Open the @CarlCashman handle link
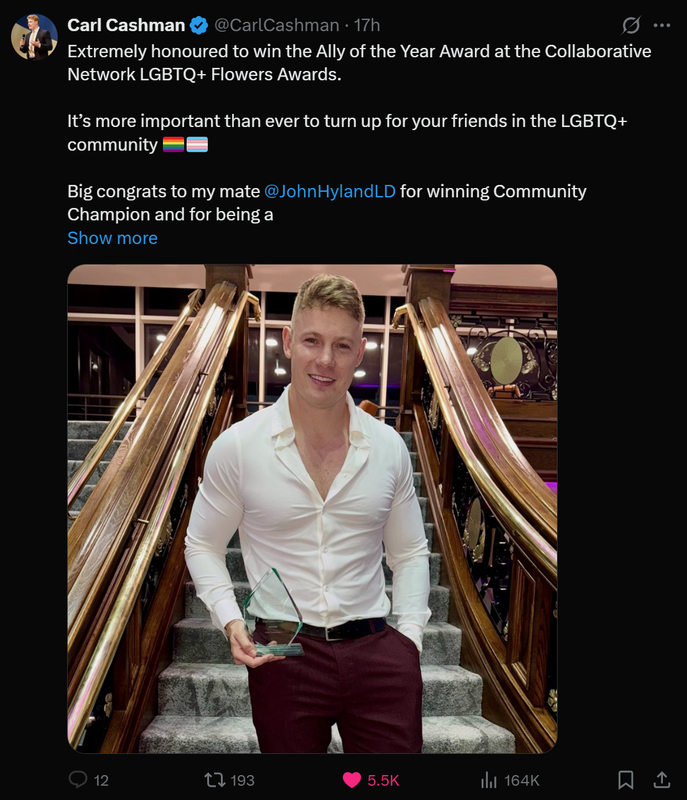 click(276, 25)
